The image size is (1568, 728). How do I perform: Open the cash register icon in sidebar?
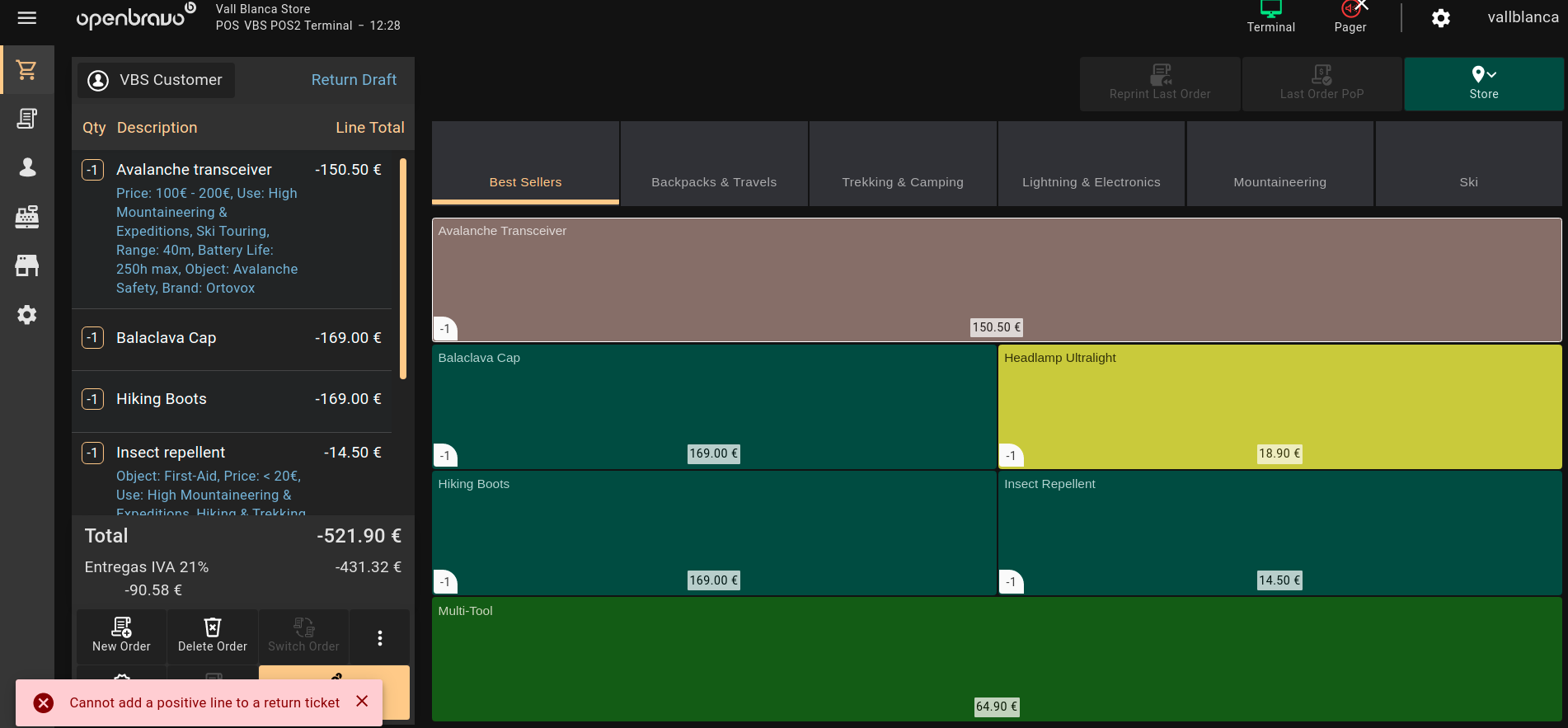point(27,217)
